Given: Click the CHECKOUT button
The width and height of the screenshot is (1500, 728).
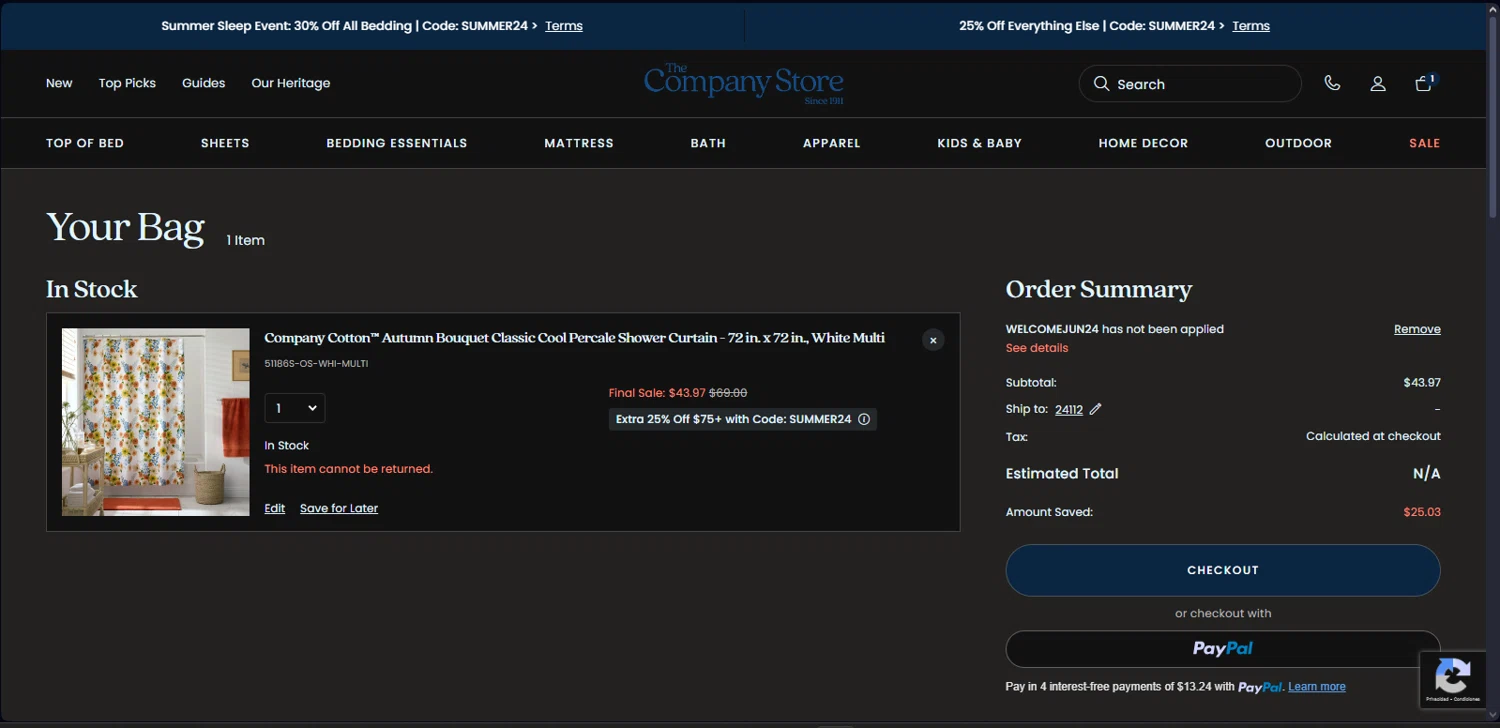Looking at the screenshot, I should (1223, 570).
